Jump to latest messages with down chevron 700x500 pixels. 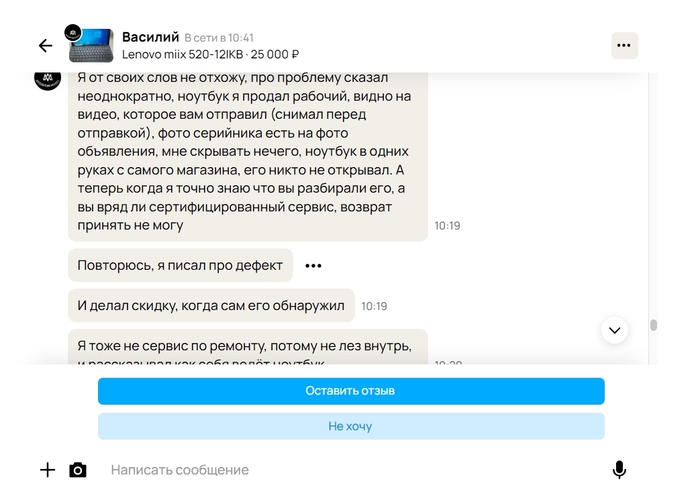614,329
